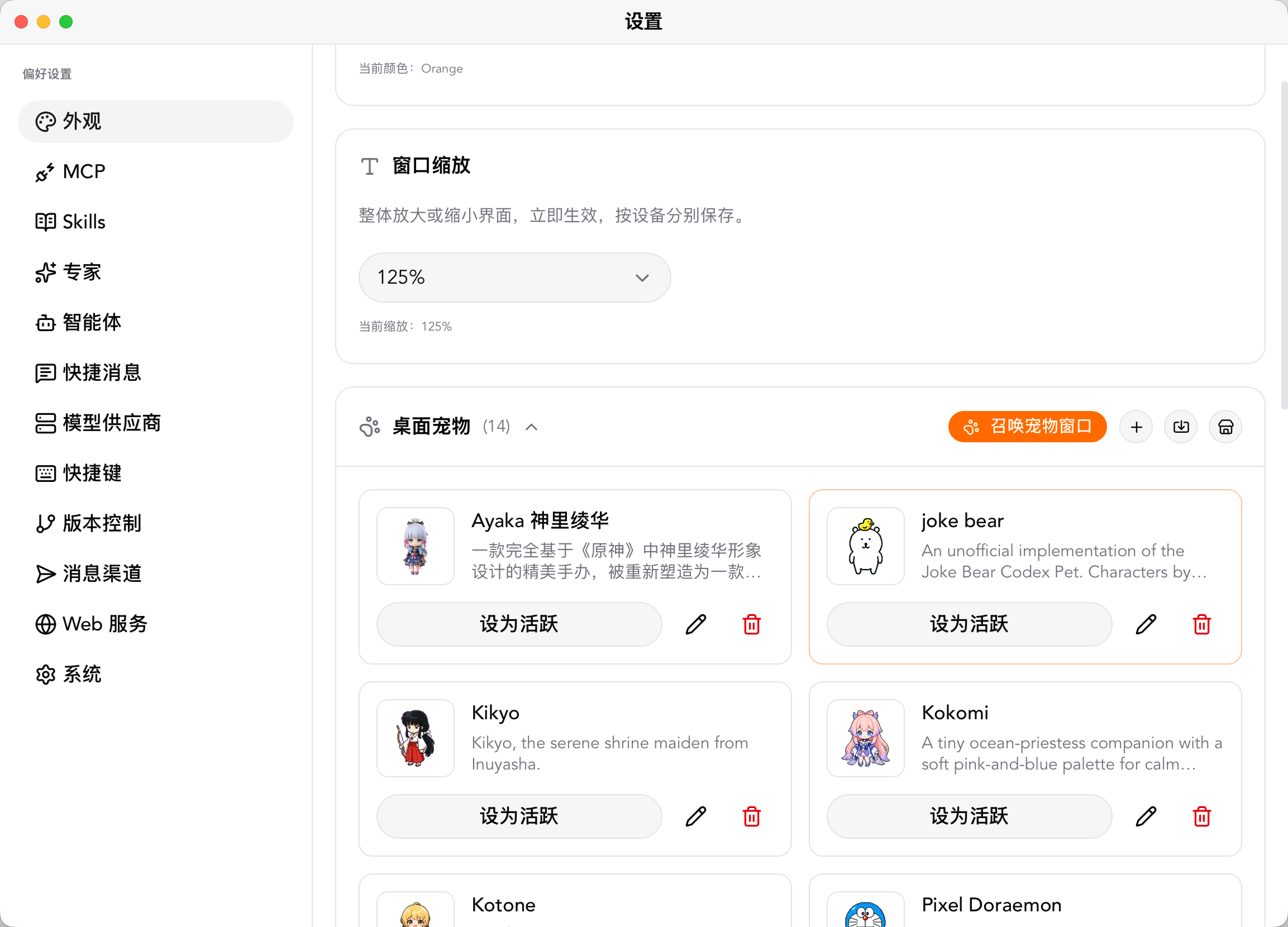Click the Kikyo avatar thumbnail
This screenshot has height=927, width=1288.
[x=416, y=738]
